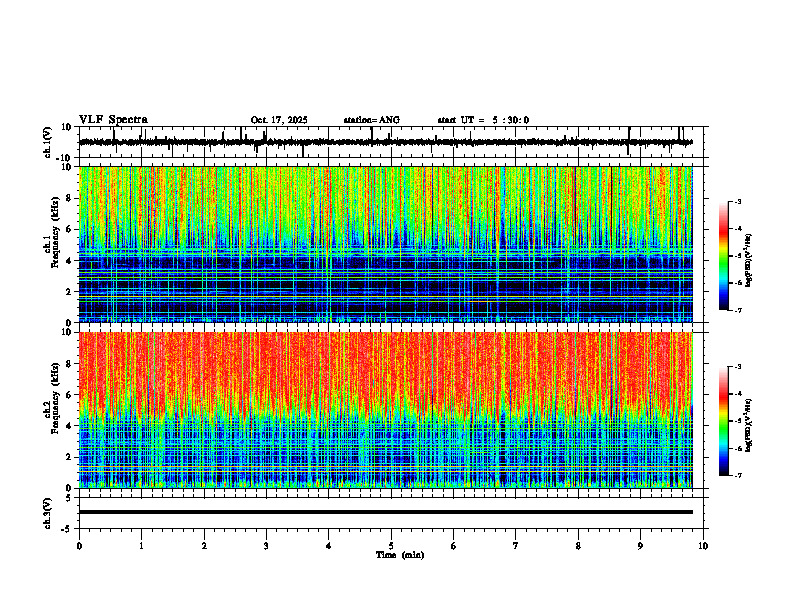Select the ch.1 spectrogram color bar

point(723,256)
